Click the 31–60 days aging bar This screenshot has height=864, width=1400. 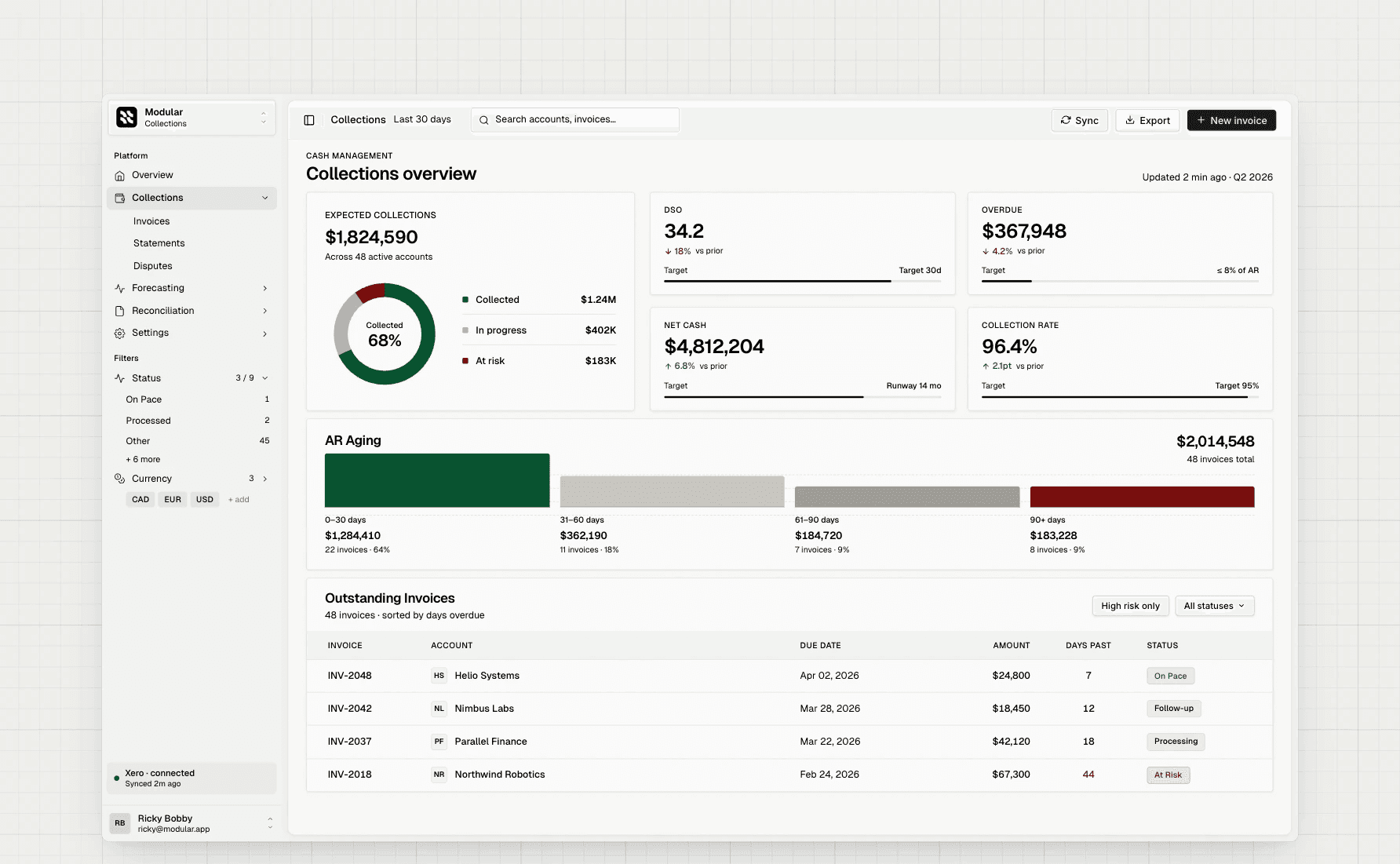coord(672,491)
